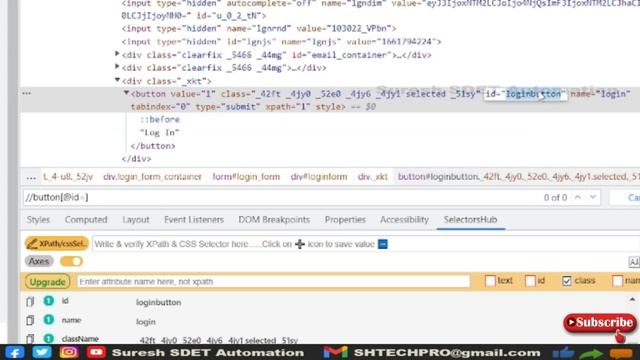Select the hidden input lgnrnd line

click(x=259, y=29)
